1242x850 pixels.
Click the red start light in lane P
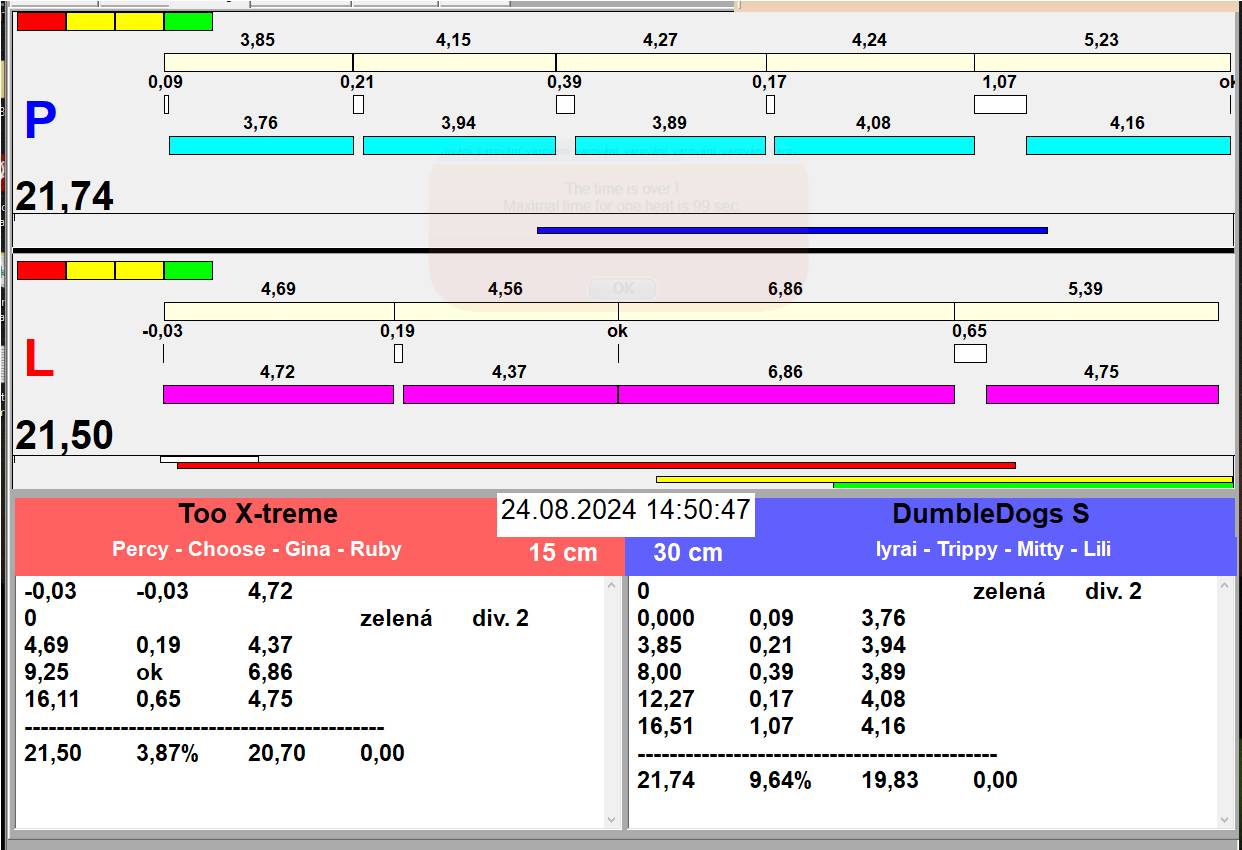(x=41, y=21)
